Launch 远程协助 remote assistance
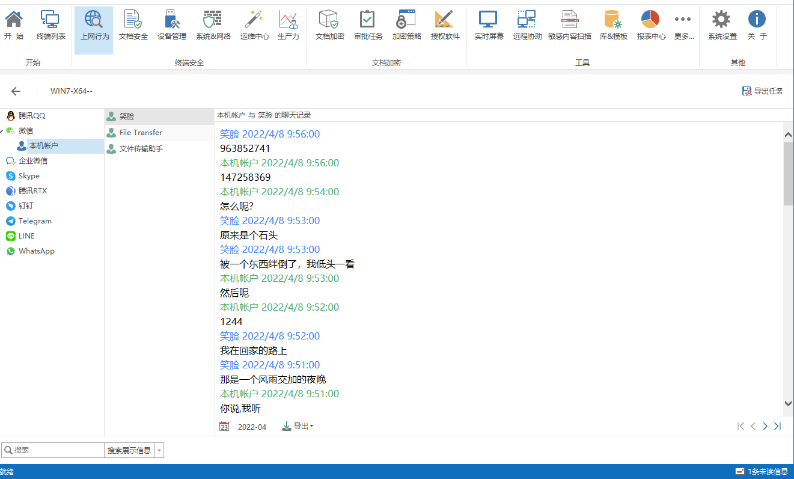794x479 pixels. click(x=526, y=24)
